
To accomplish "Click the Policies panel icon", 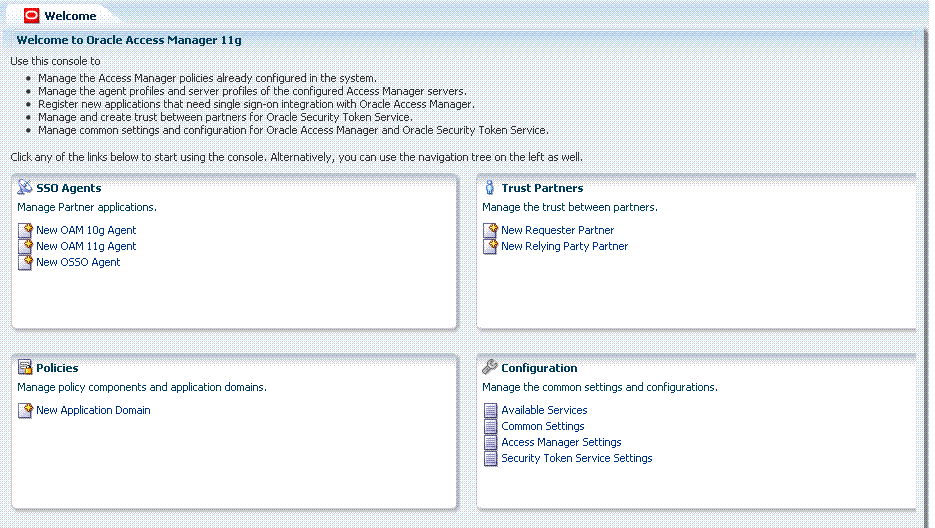I will [25, 367].
